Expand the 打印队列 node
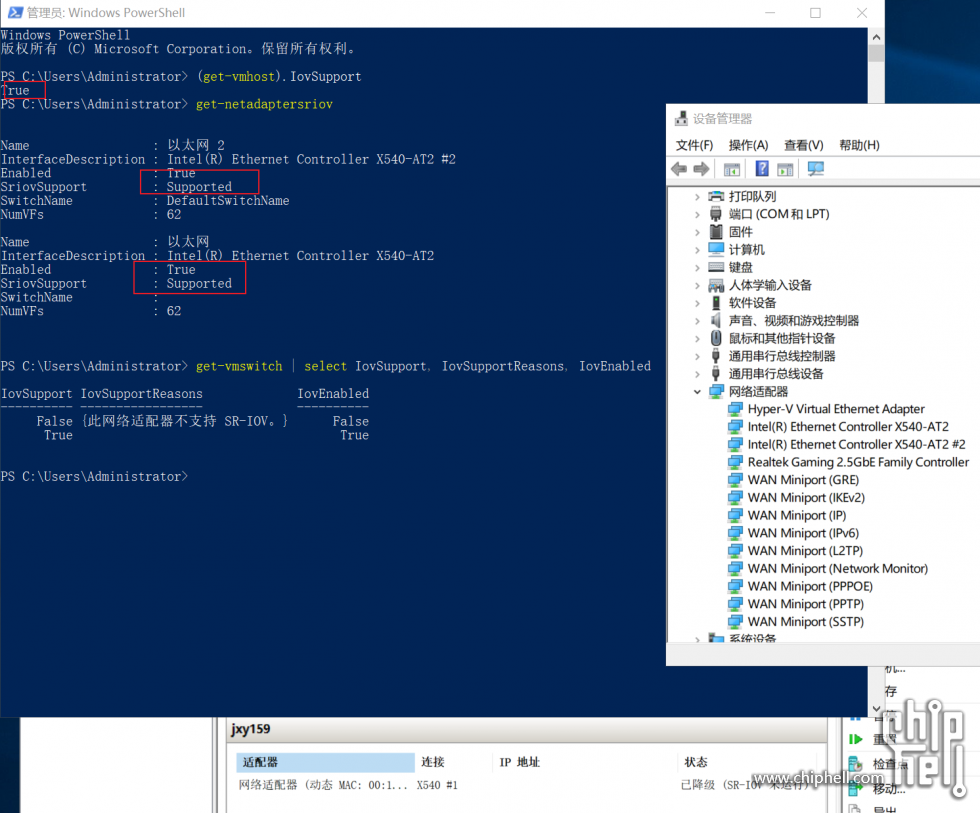This screenshot has width=980, height=813. [x=698, y=197]
